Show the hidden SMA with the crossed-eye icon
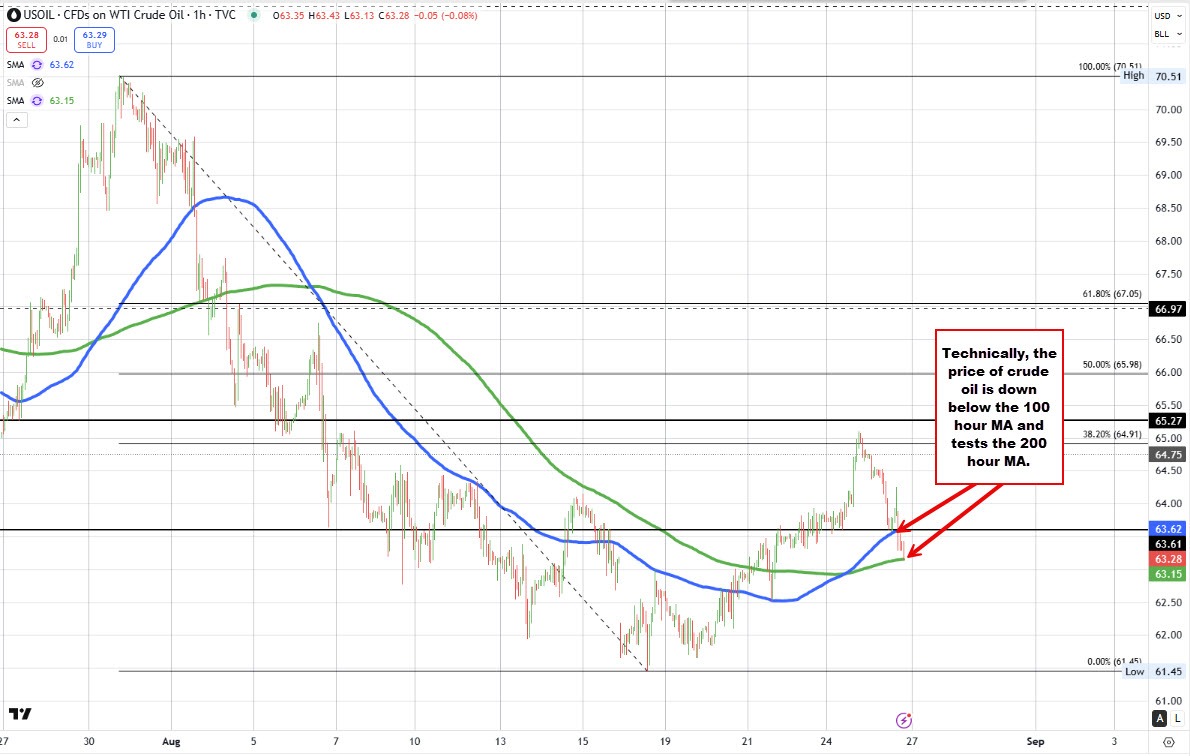1190x756 pixels. pyautogui.click(x=37, y=82)
